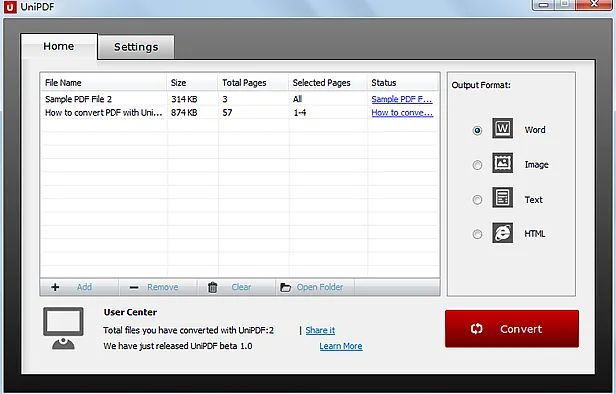Click the Text format document icon

pyautogui.click(x=502, y=198)
